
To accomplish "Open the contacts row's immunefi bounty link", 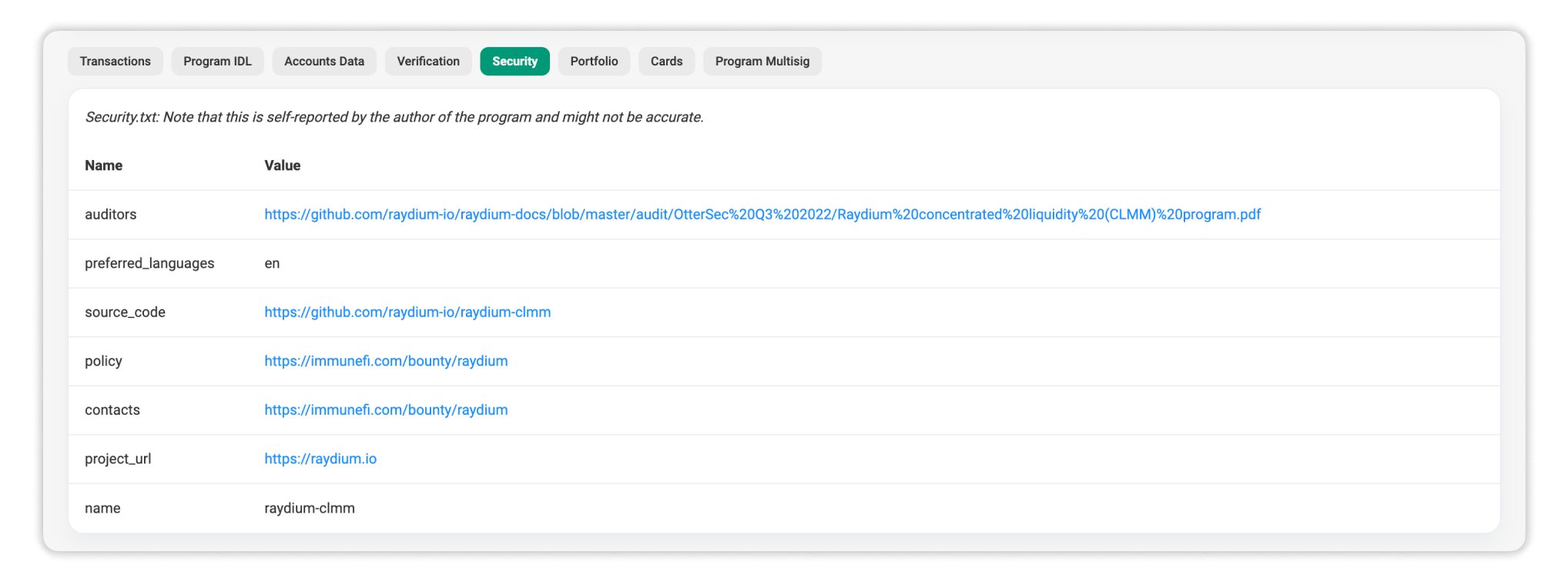I will point(386,410).
